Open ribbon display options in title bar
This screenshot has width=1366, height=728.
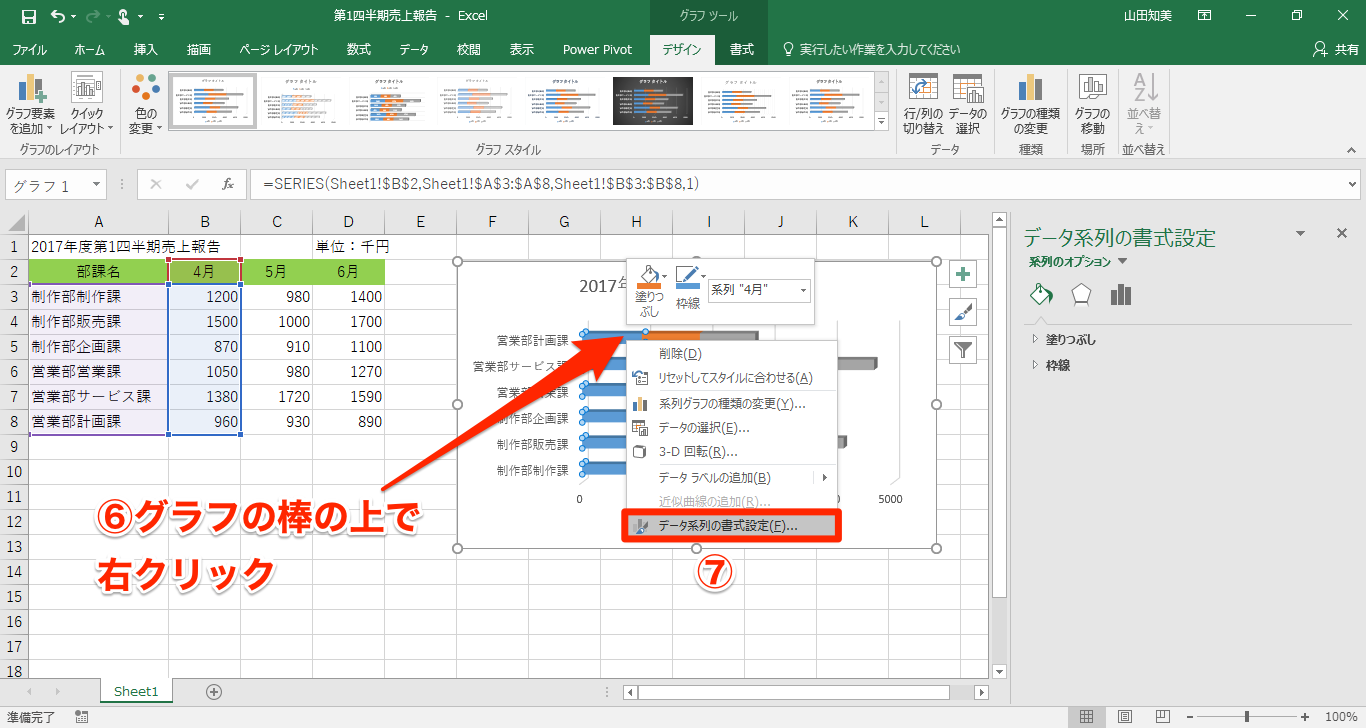click(x=1204, y=16)
